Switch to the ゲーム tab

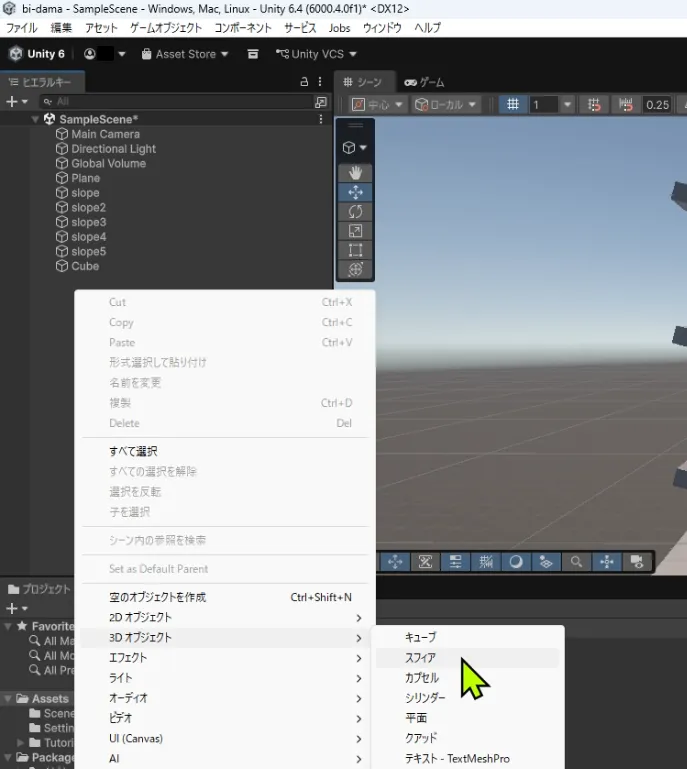click(x=425, y=82)
